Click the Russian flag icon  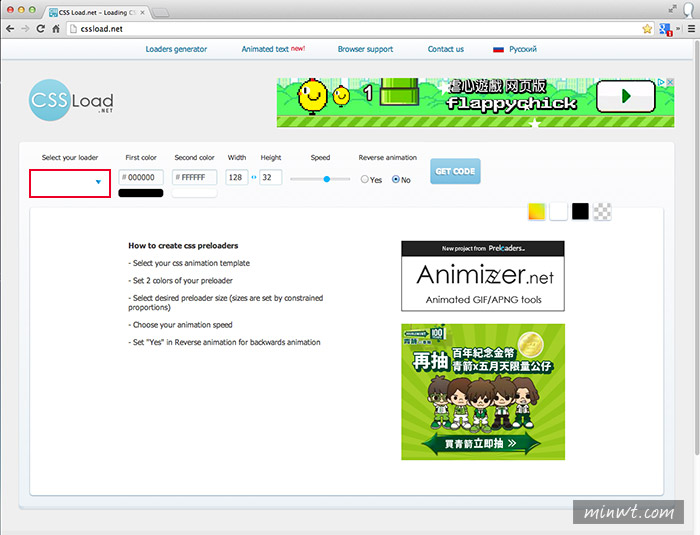tap(498, 49)
